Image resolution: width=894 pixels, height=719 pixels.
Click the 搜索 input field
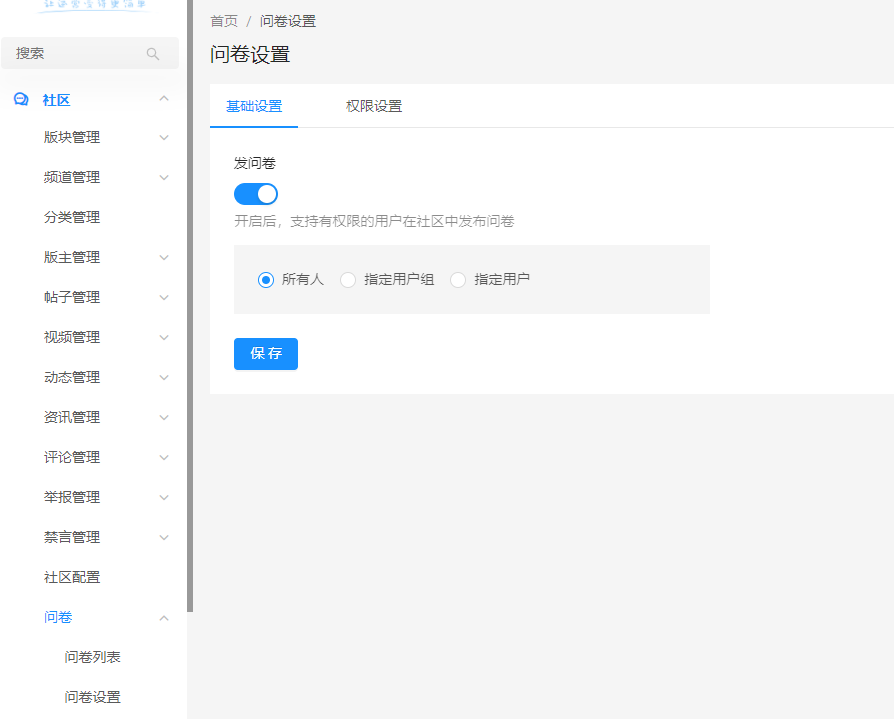[x=90, y=53]
